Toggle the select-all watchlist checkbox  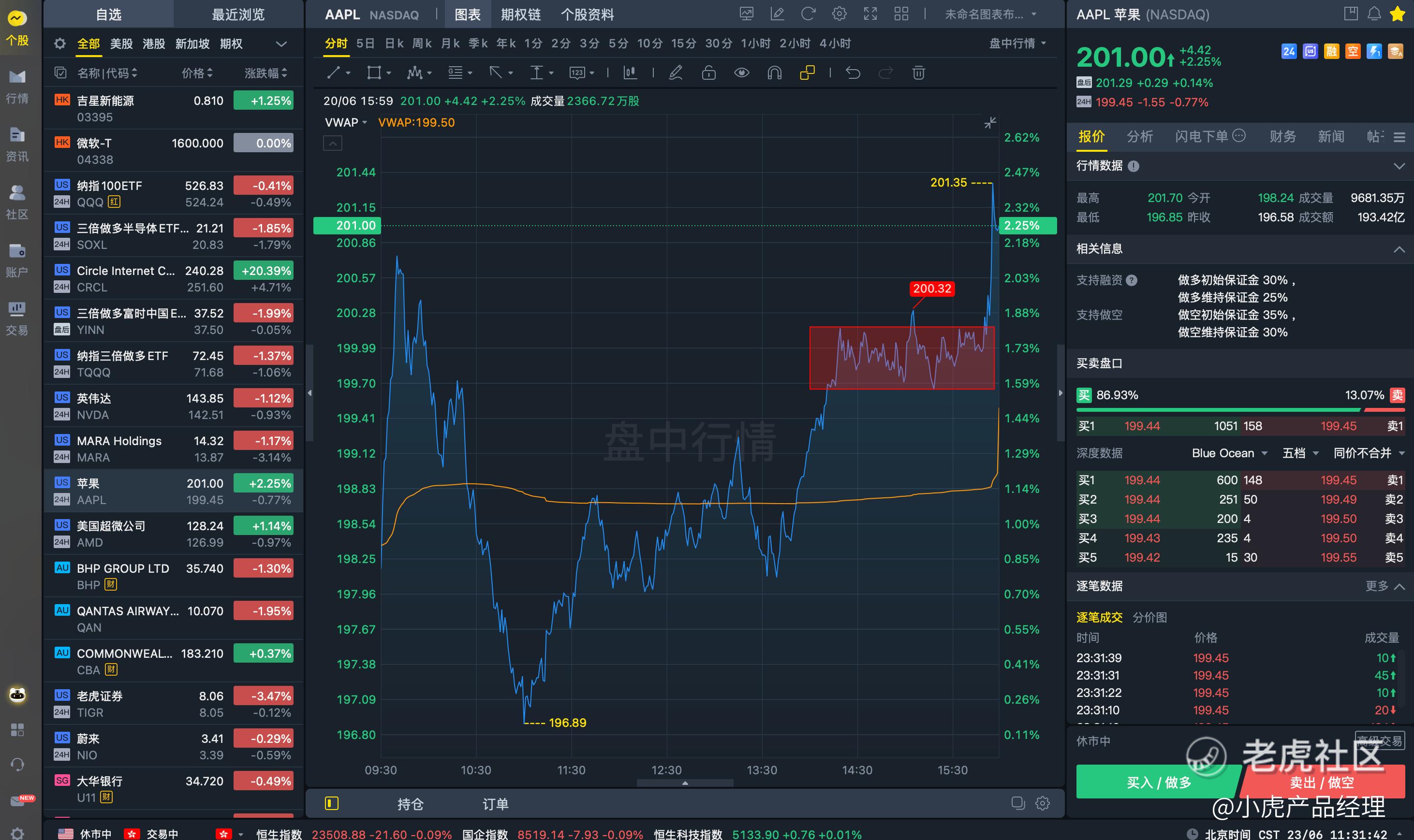pyautogui.click(x=60, y=73)
